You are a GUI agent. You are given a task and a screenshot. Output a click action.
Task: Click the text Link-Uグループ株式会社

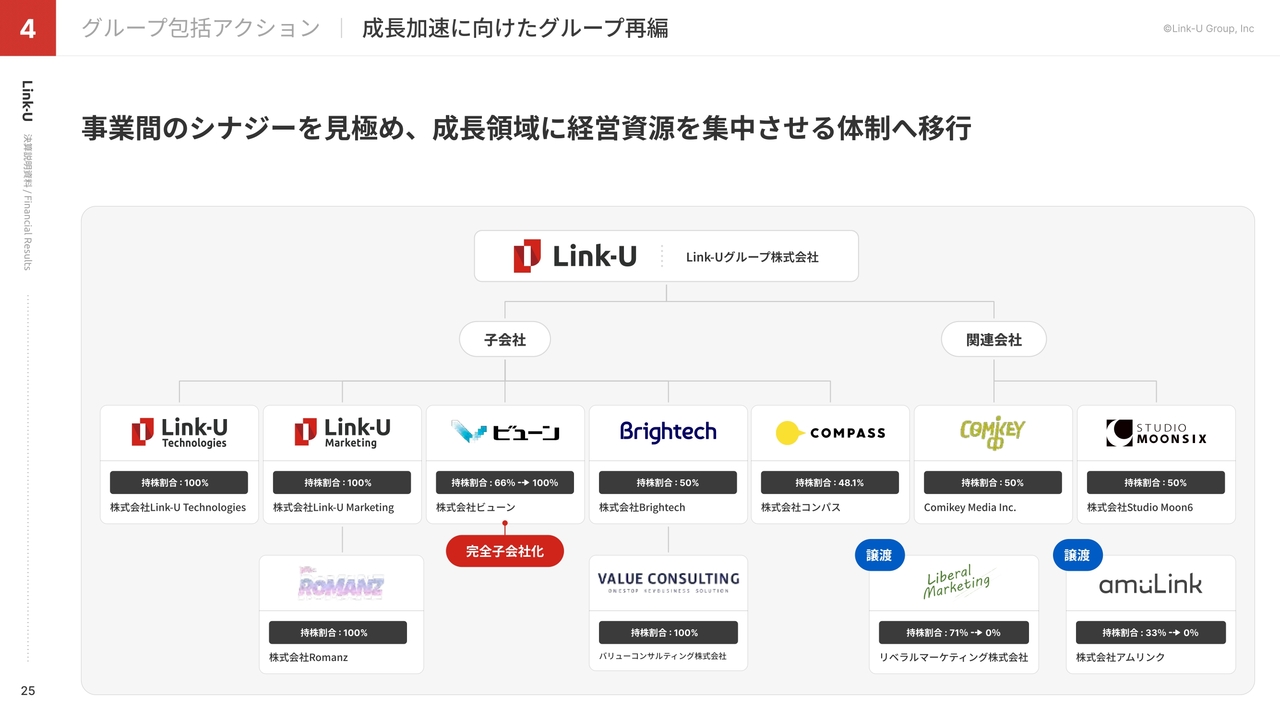click(x=752, y=257)
